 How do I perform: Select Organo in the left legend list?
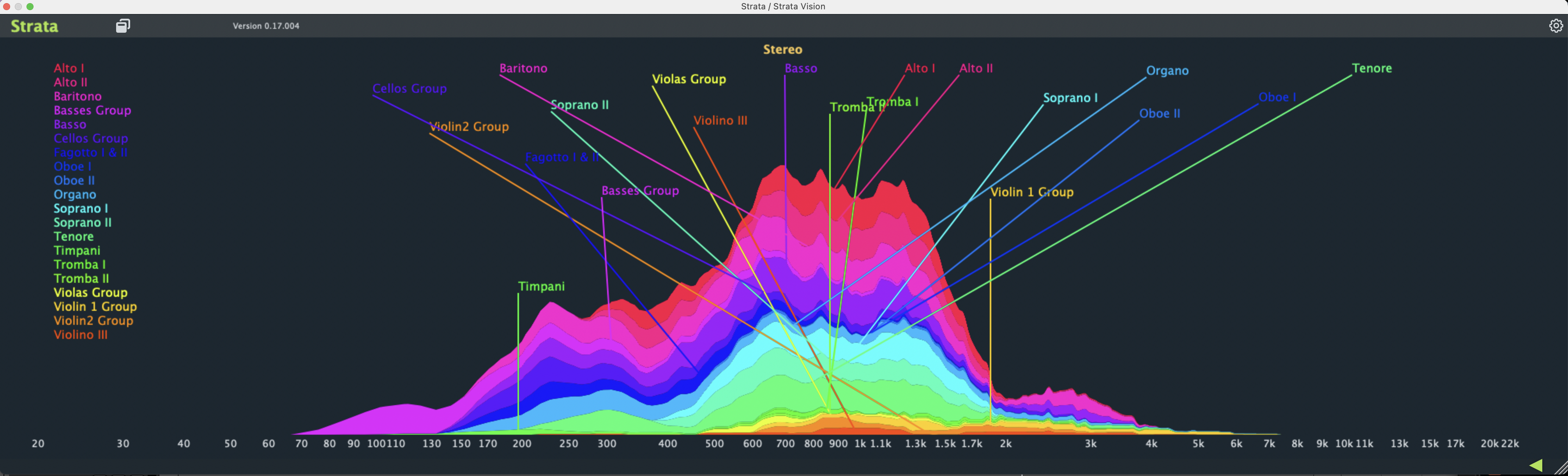click(x=75, y=195)
